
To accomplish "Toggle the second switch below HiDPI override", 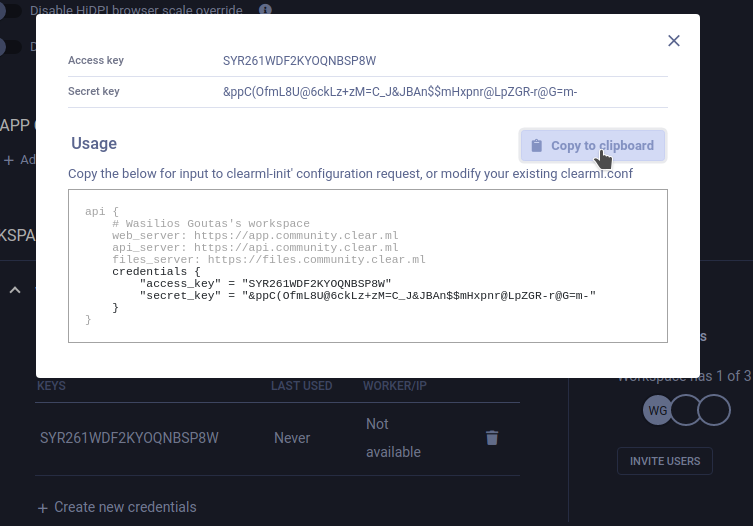I will pos(11,47).
